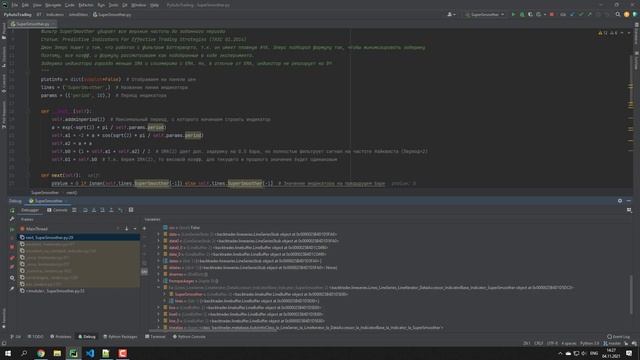The width and height of the screenshot is (640, 360).
Task: Select frame next, SuperSmoother.py:29
Action: coord(78,238)
